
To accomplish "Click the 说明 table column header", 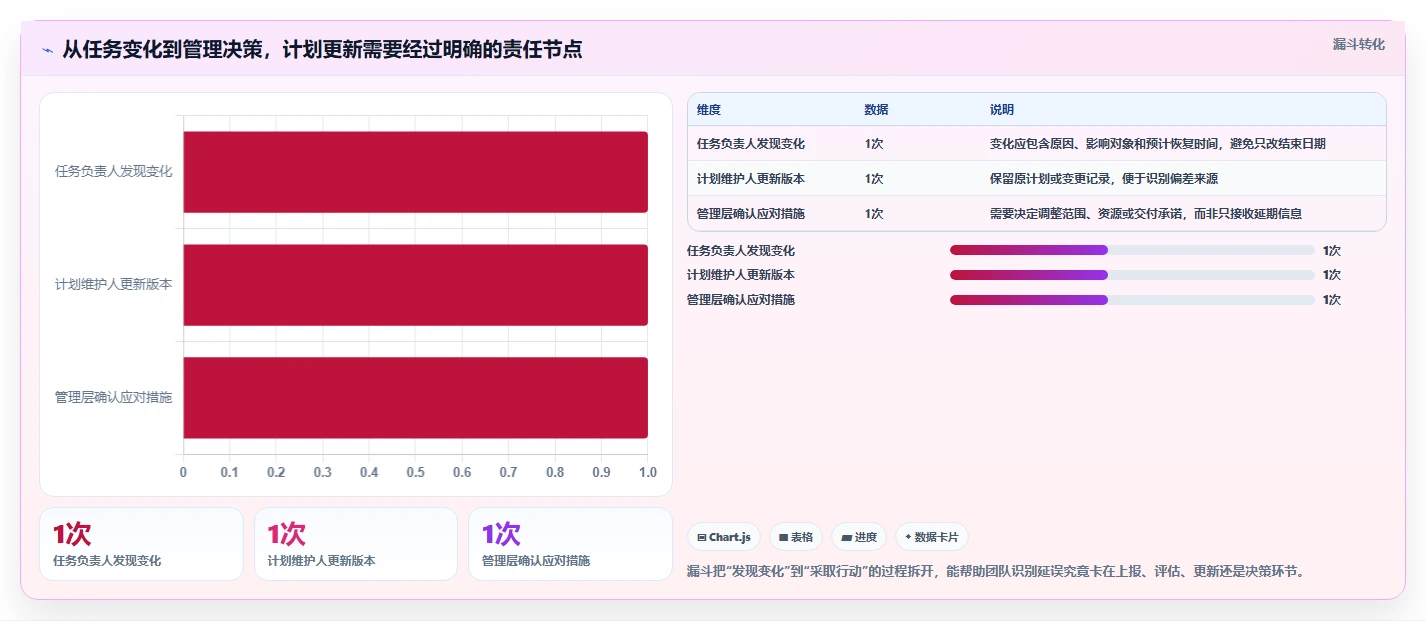I will pos(1002,110).
